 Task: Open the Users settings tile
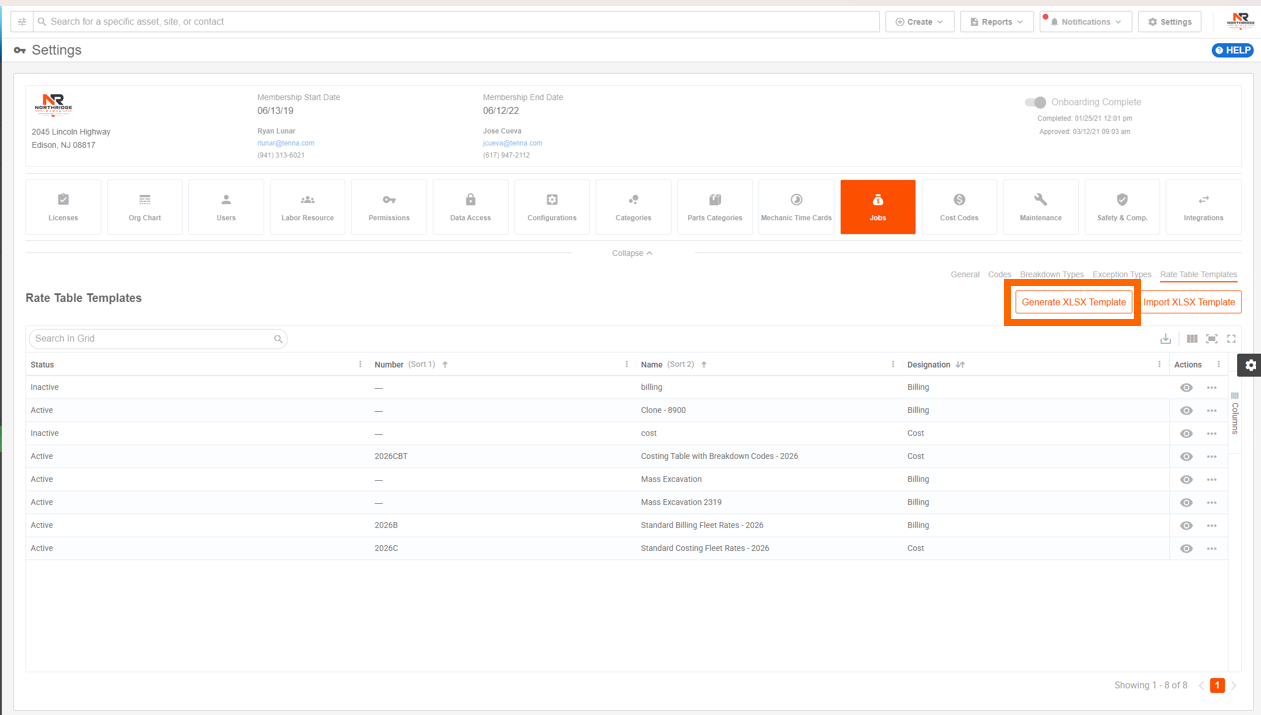[226, 207]
